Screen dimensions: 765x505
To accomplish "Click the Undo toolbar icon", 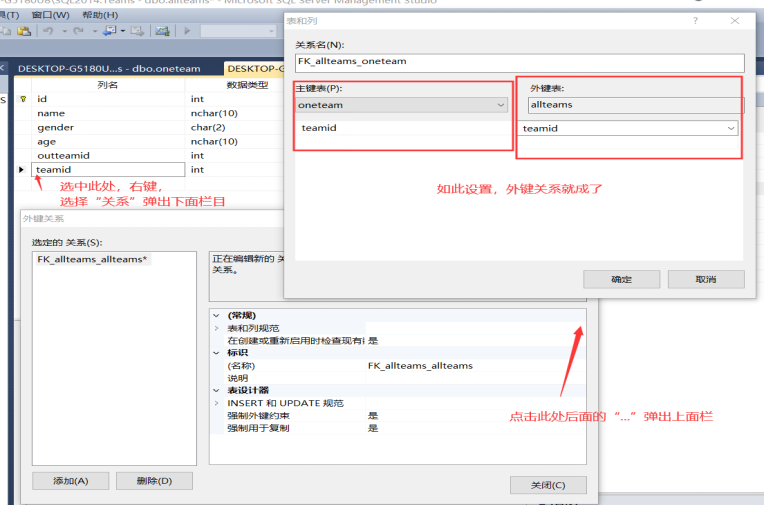I will click(48, 31).
